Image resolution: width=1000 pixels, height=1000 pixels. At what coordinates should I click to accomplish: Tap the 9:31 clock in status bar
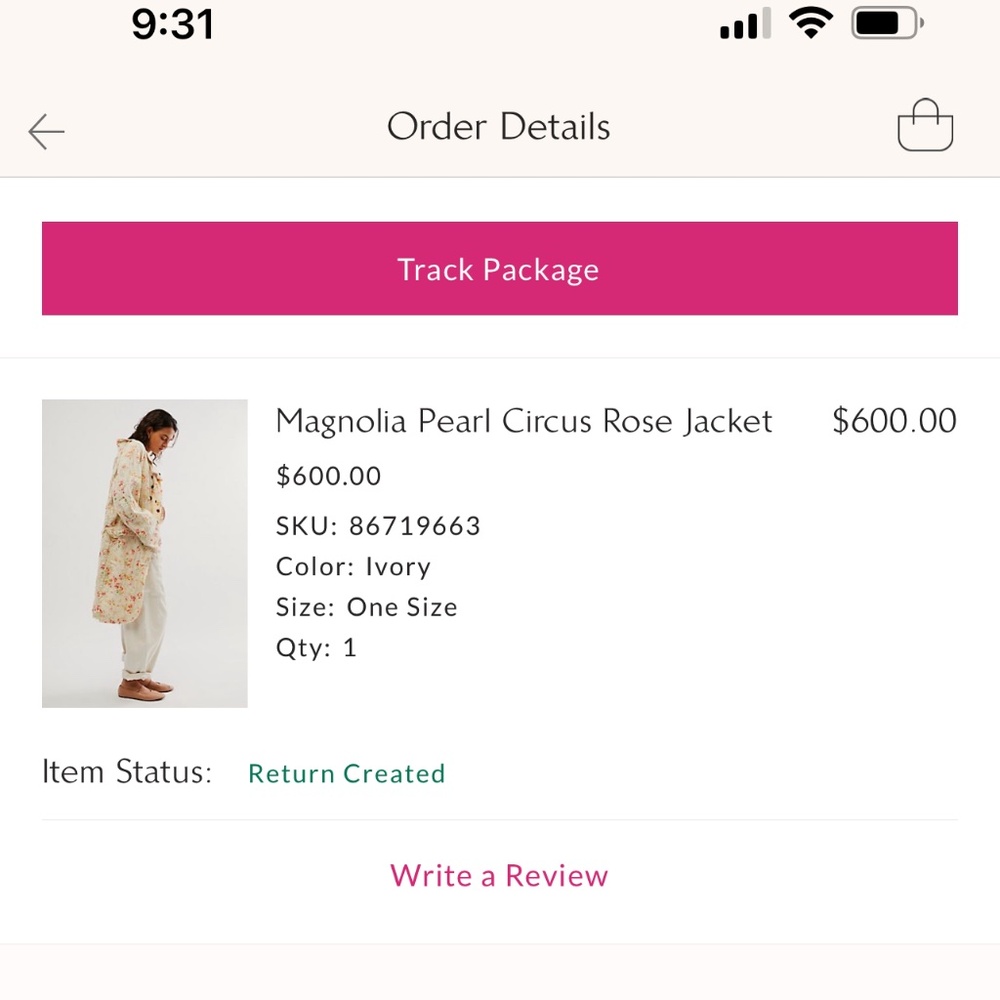point(172,24)
